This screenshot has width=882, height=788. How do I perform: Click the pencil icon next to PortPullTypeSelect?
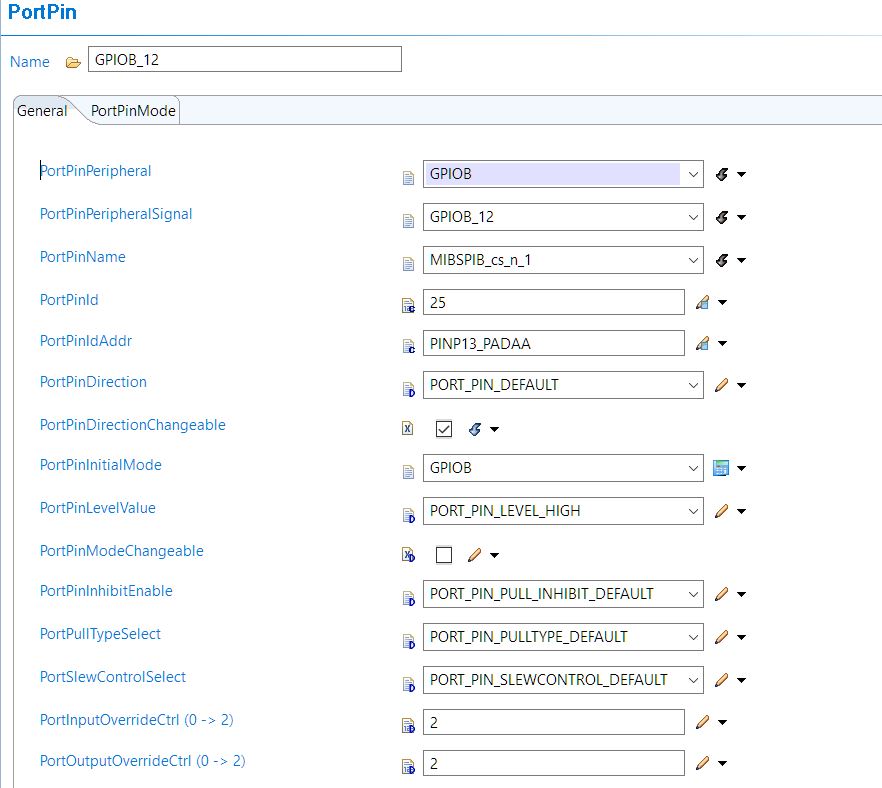click(x=722, y=637)
